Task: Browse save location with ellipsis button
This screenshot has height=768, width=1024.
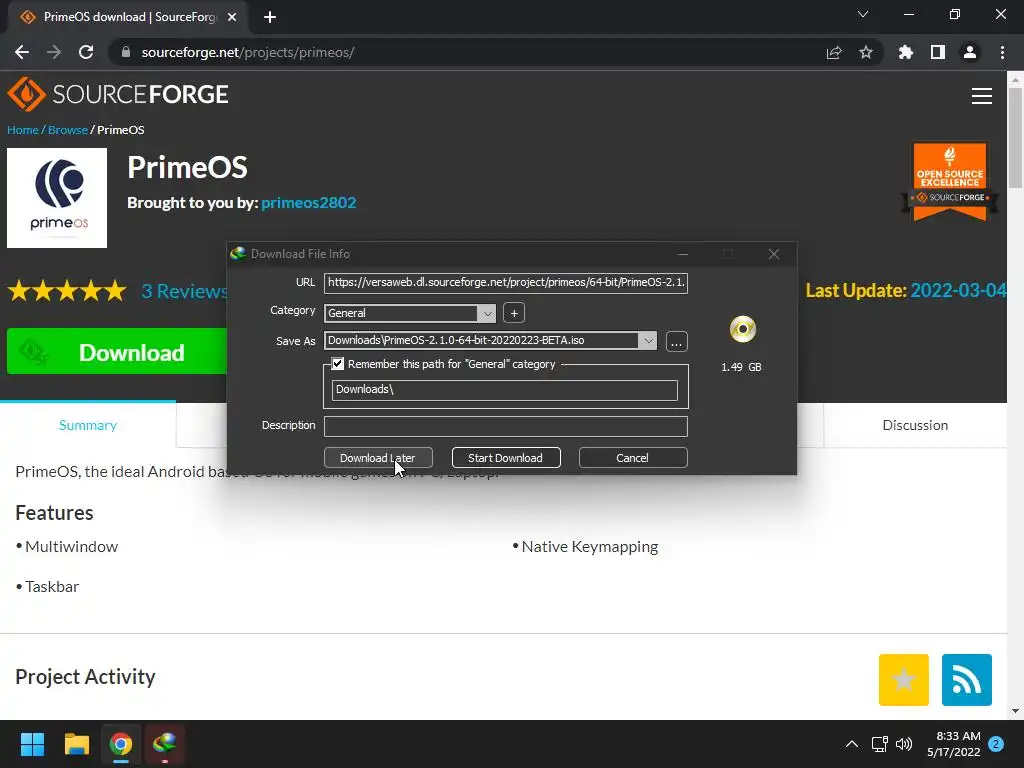Action: point(677,342)
